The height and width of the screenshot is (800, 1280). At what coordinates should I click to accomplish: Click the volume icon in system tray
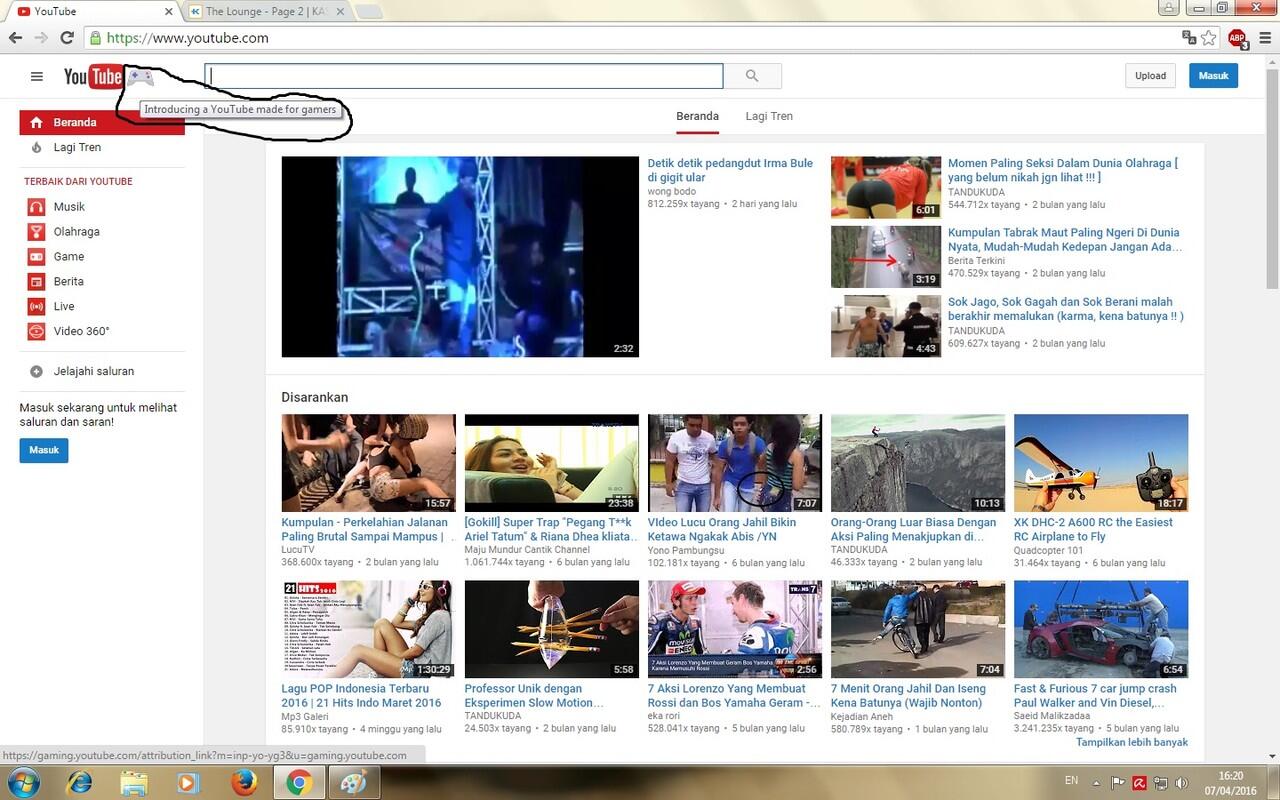point(1182,782)
